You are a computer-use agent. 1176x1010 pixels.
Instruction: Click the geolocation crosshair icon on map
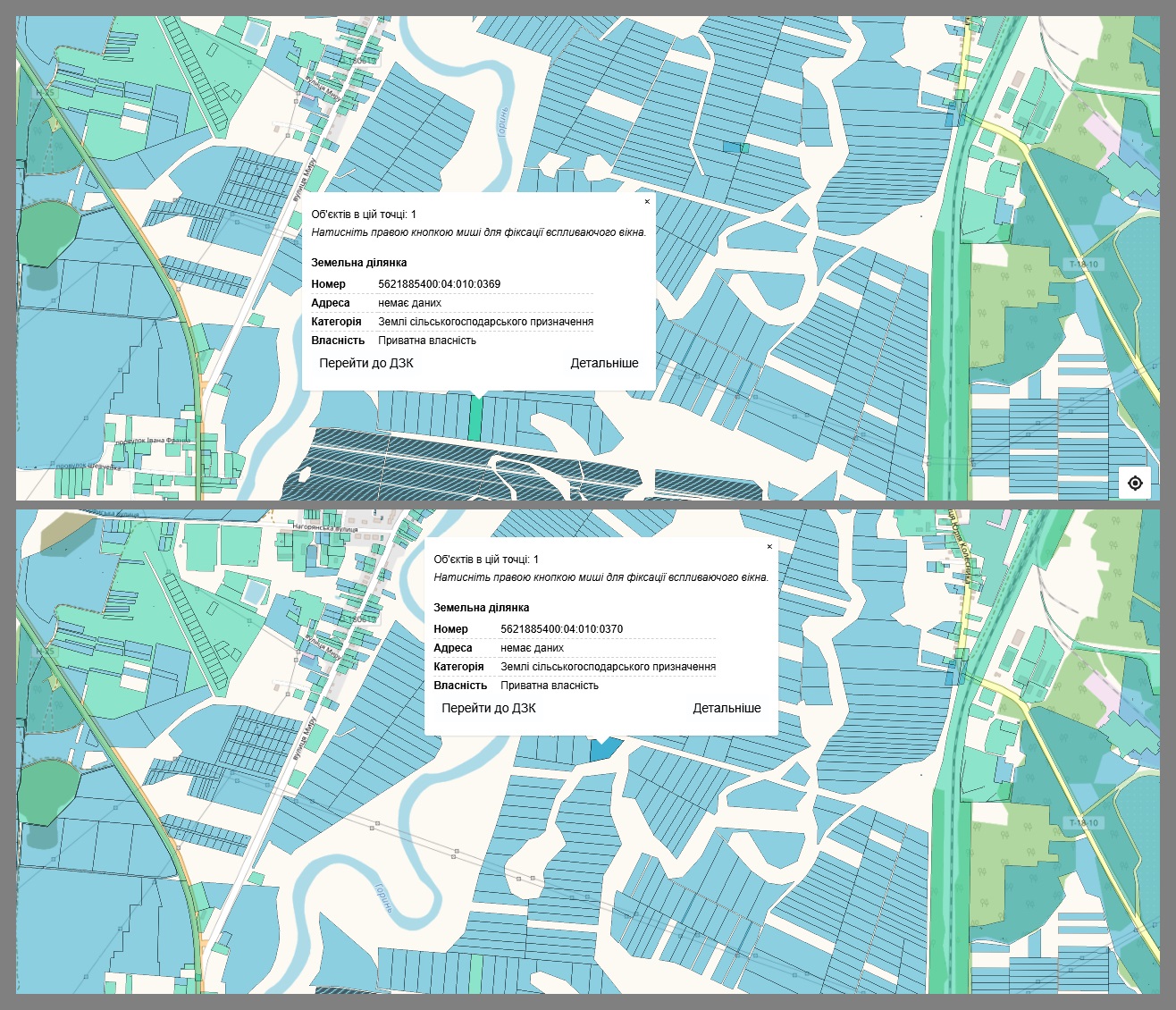1135,483
